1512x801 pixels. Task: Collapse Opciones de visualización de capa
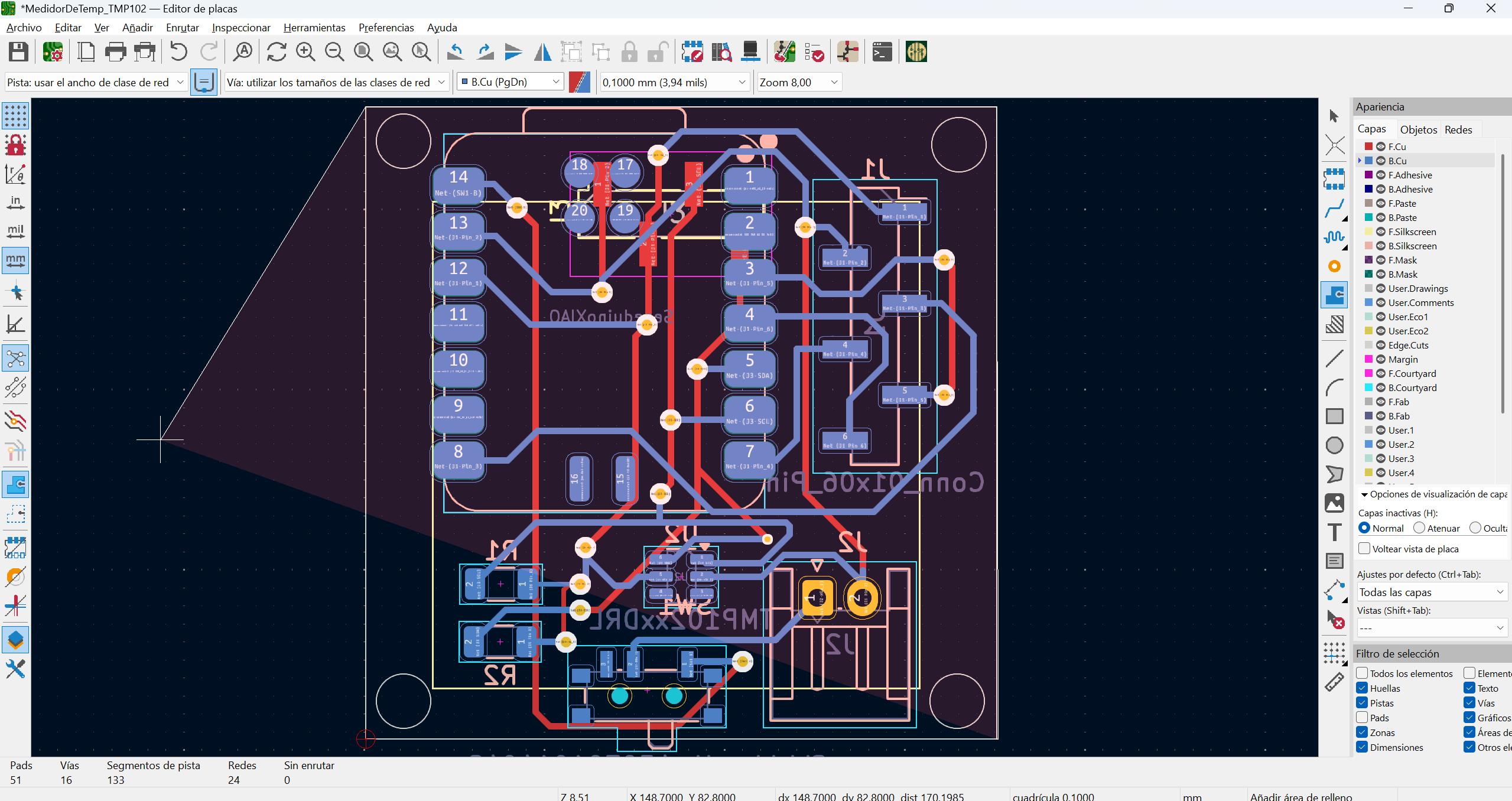[x=1364, y=494]
